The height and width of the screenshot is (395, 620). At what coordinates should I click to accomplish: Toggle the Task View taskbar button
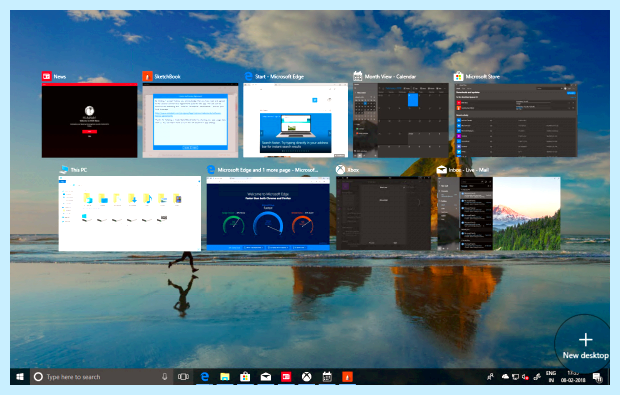(x=183, y=377)
